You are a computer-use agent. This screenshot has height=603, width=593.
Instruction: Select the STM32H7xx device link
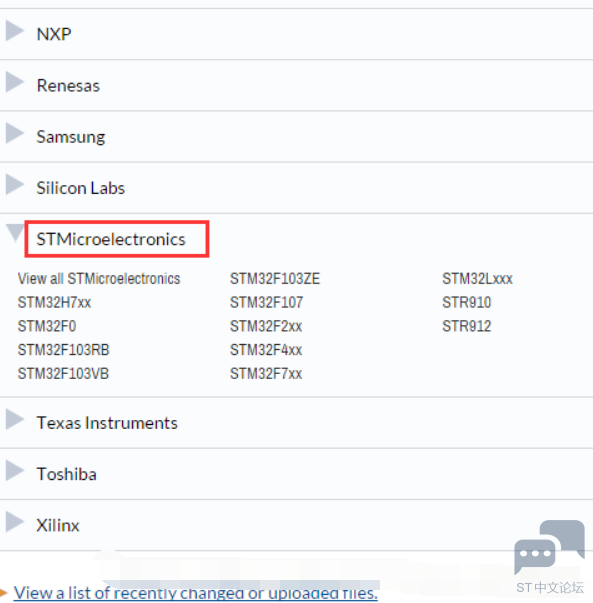coord(54,302)
